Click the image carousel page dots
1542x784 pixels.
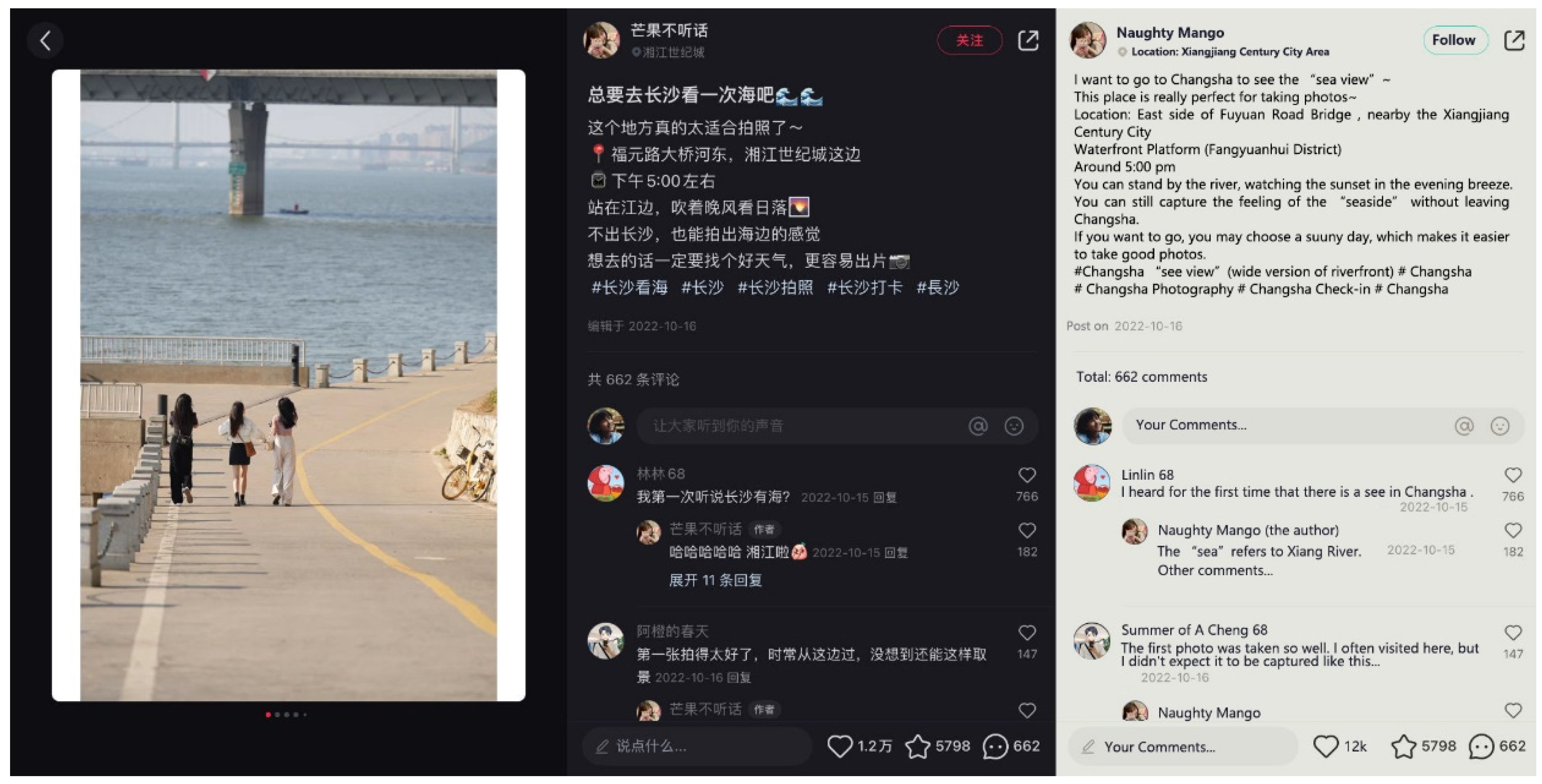pos(286,714)
